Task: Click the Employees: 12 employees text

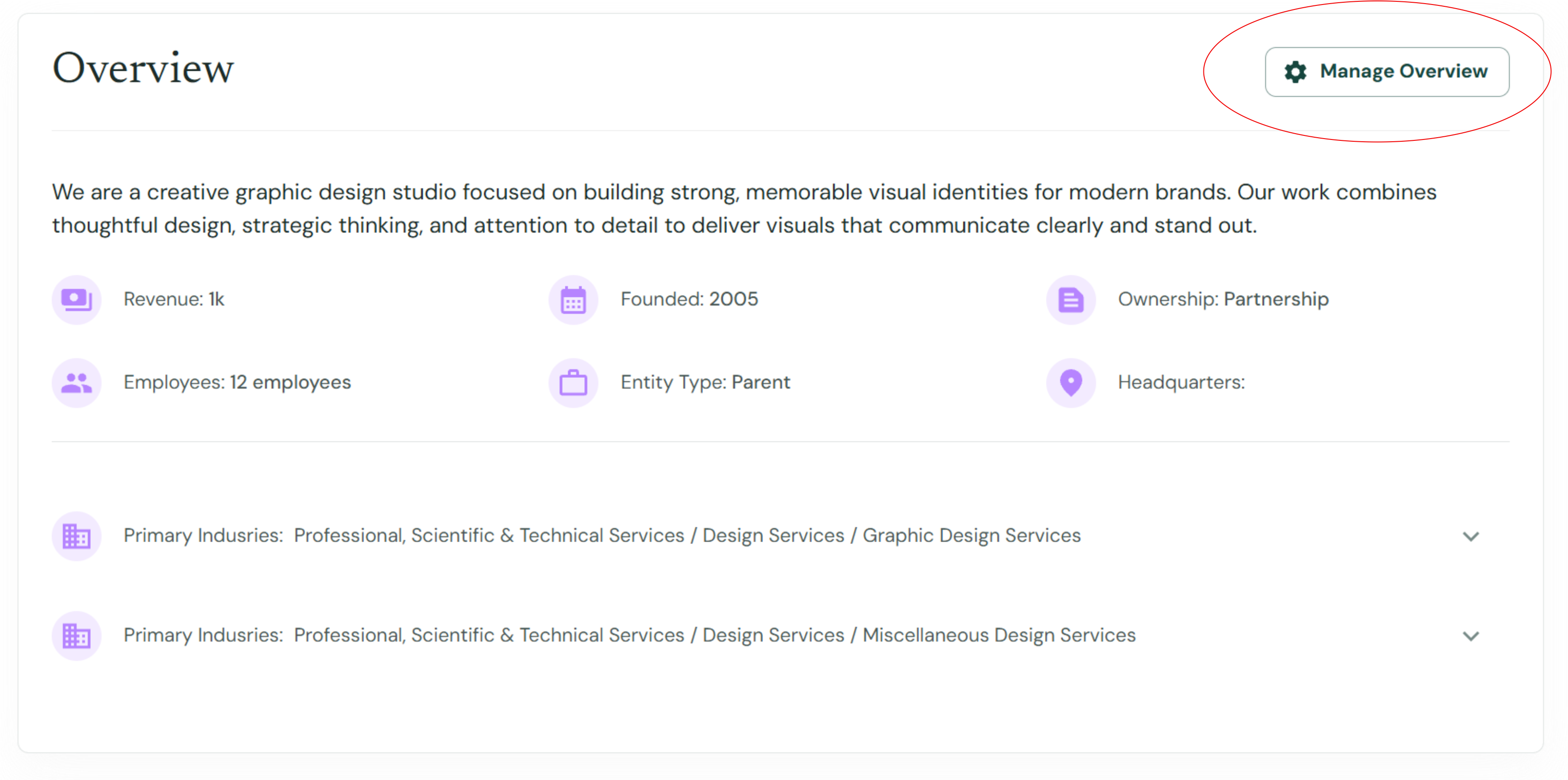Action: pos(237,382)
